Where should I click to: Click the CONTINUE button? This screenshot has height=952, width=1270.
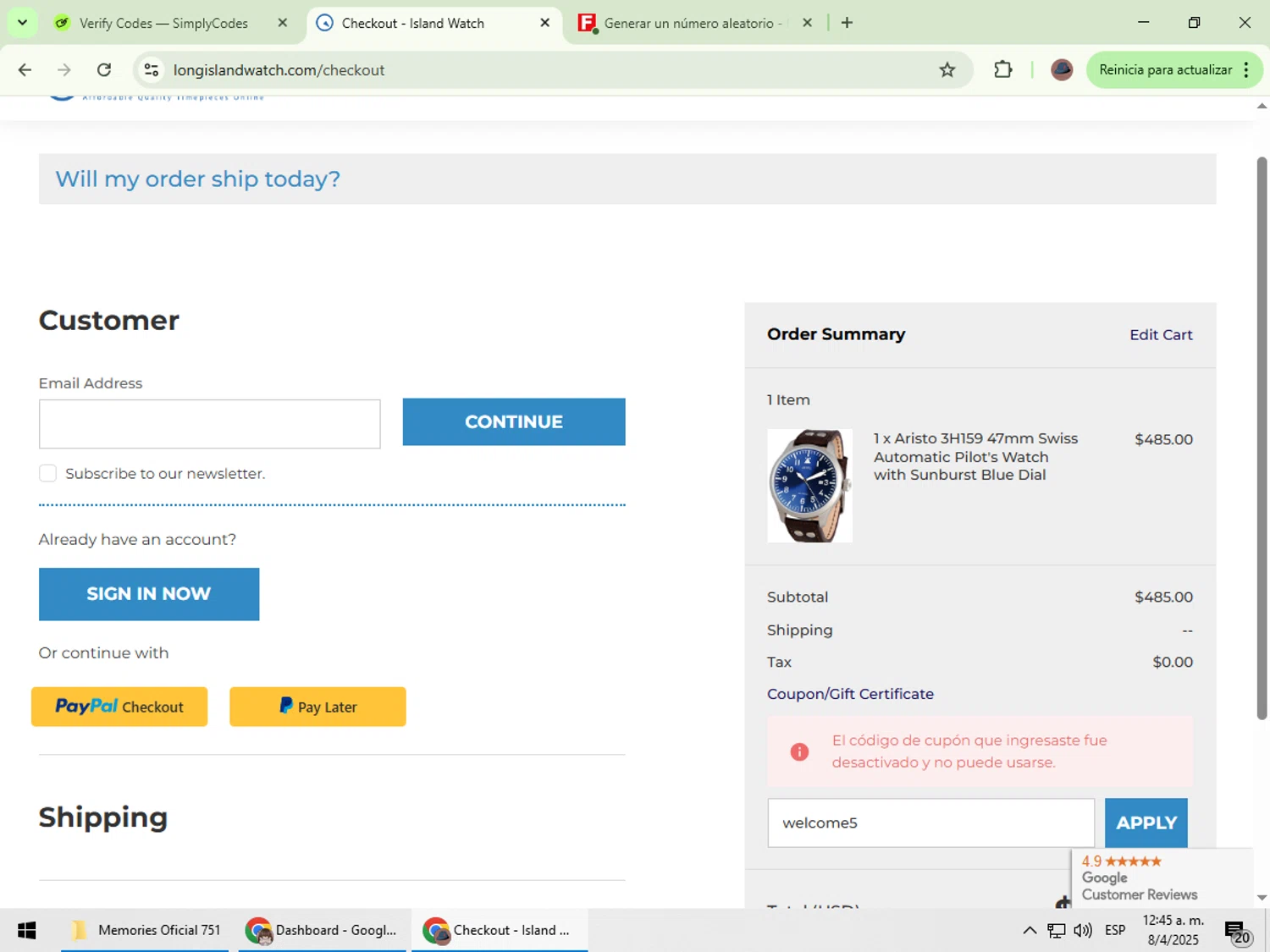pyautogui.click(x=514, y=421)
